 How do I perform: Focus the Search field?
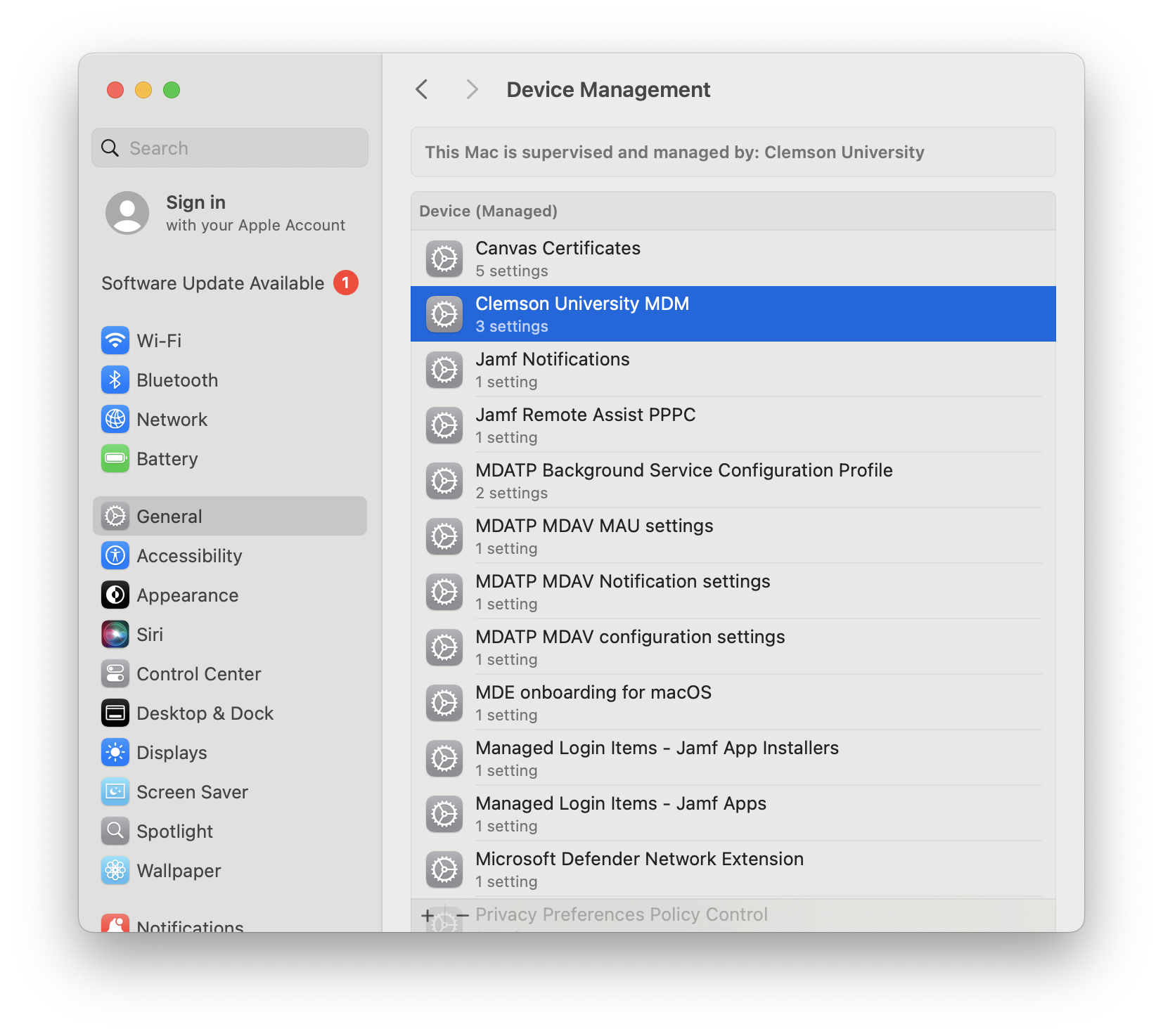point(230,148)
